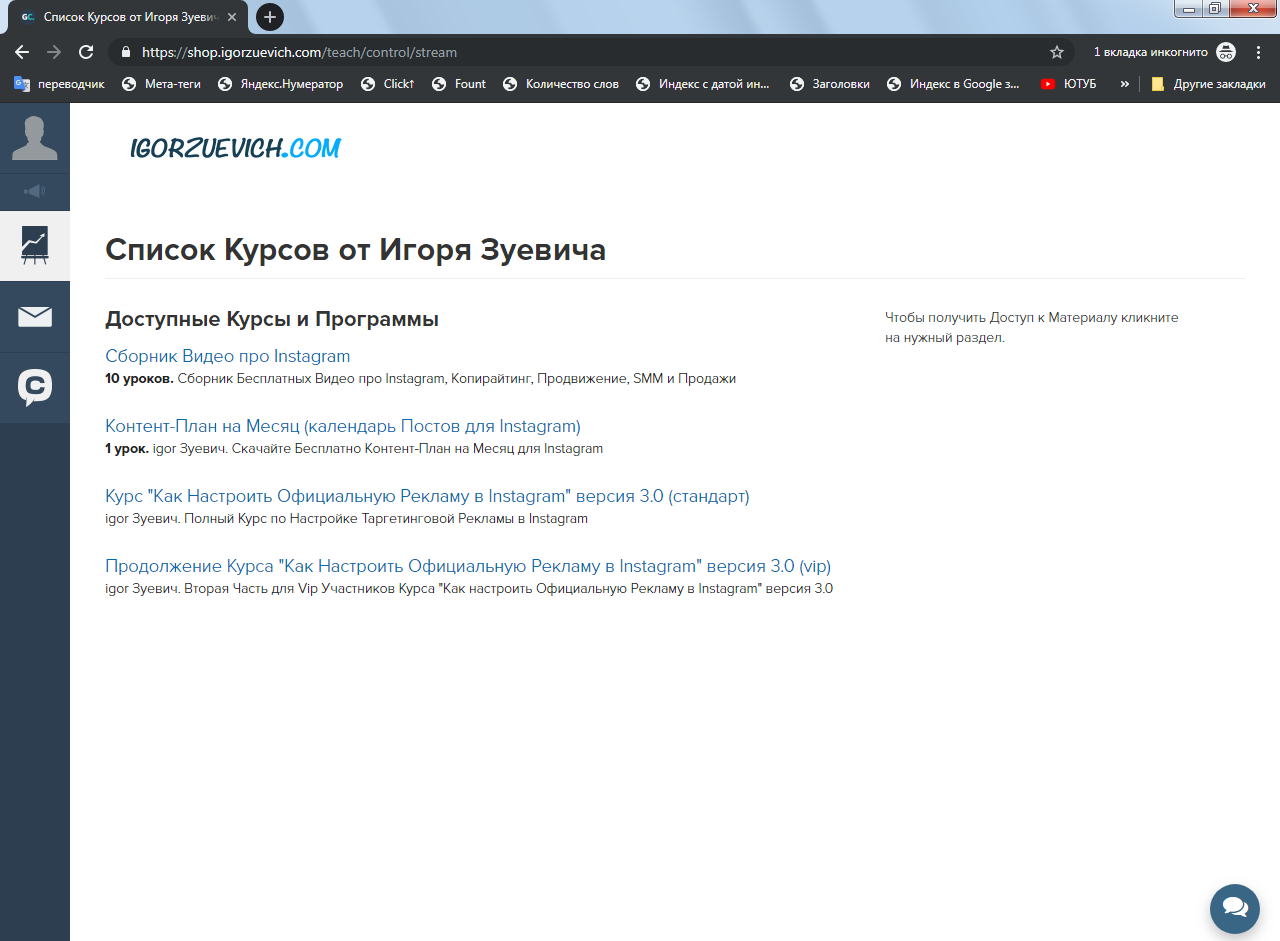Select the Список Курсов browser tab

tap(128, 17)
